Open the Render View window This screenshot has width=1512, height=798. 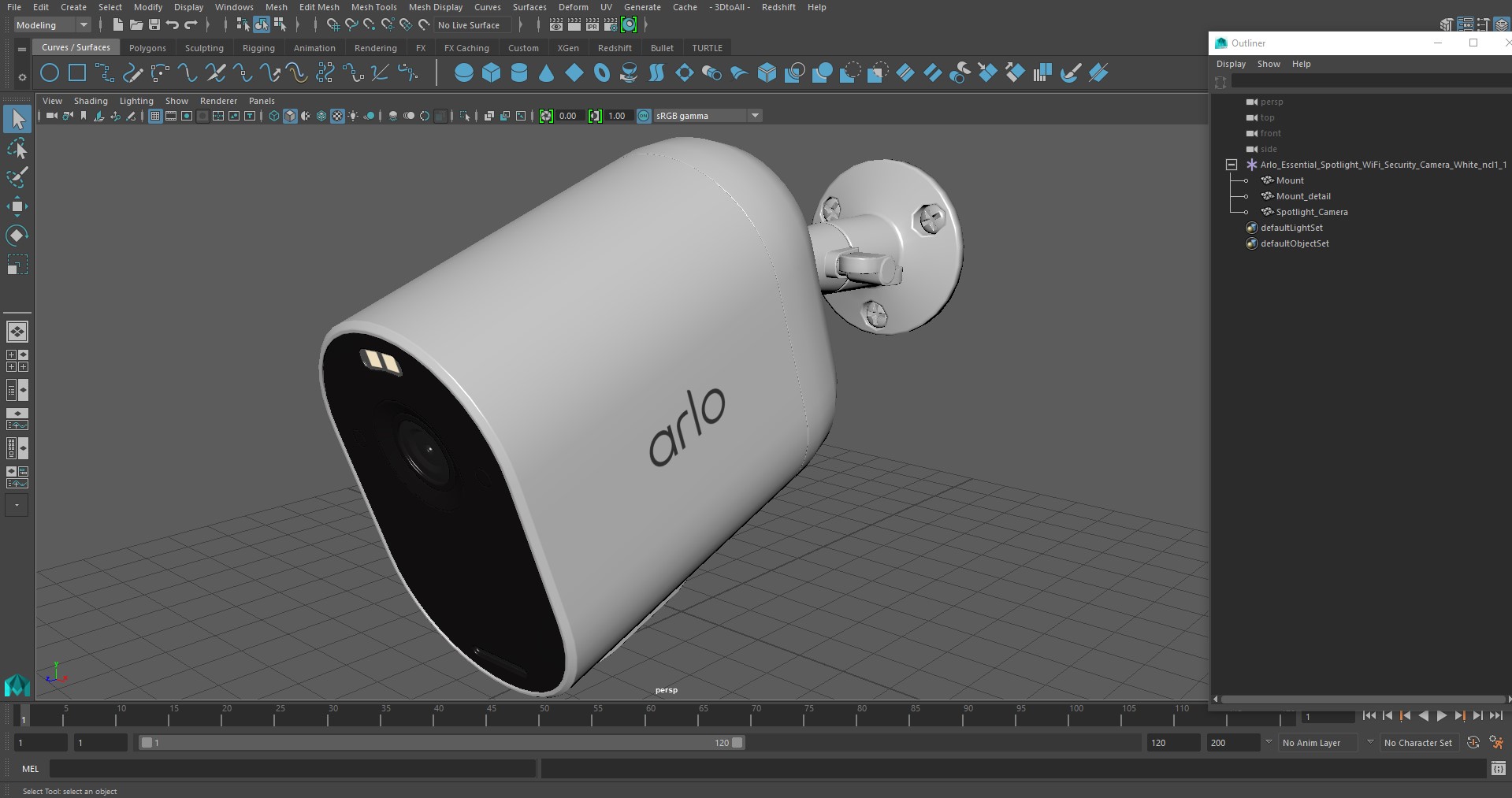[x=556, y=25]
